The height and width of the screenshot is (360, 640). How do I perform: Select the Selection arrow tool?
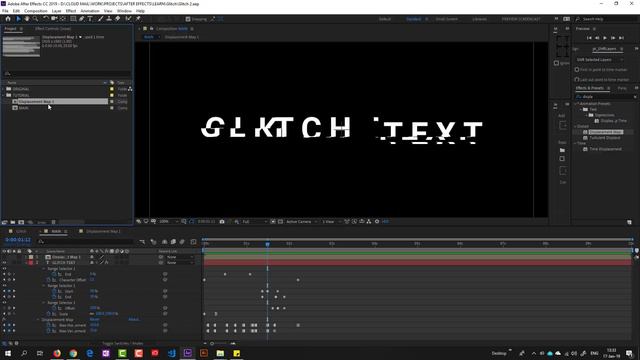[x=18, y=19]
